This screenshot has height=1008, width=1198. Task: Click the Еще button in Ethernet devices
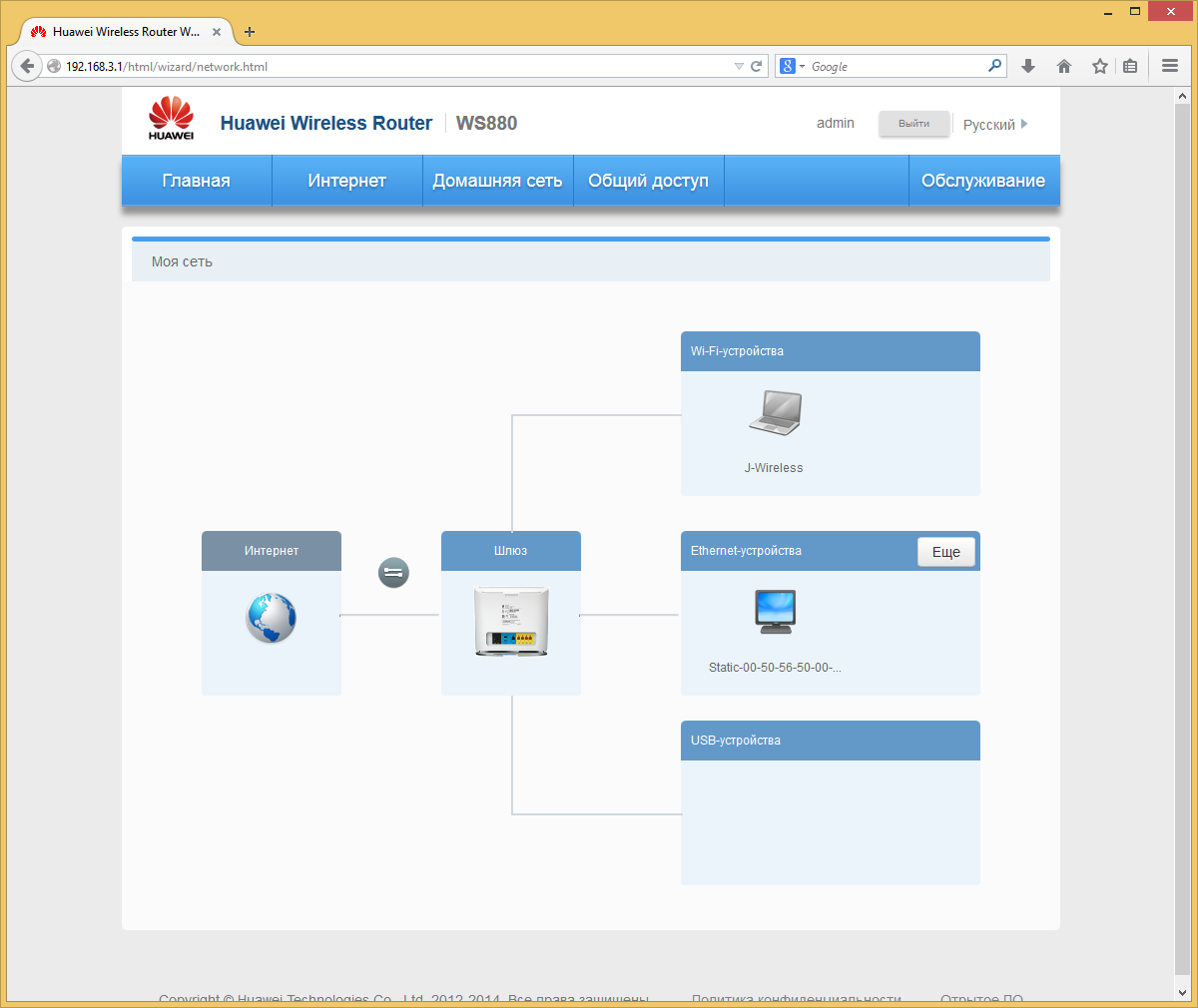pyautogui.click(x=946, y=552)
